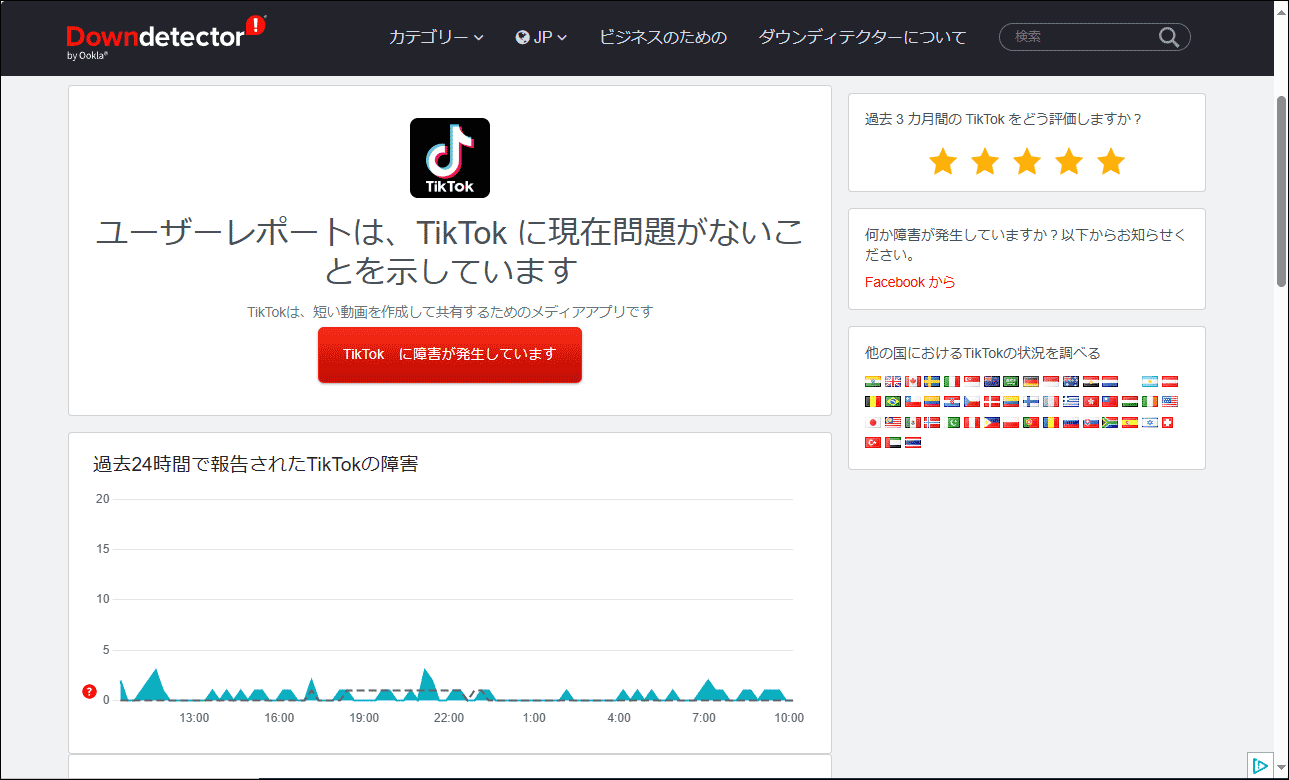Rate TikTok one star
The image size is (1289, 780).
943,161
